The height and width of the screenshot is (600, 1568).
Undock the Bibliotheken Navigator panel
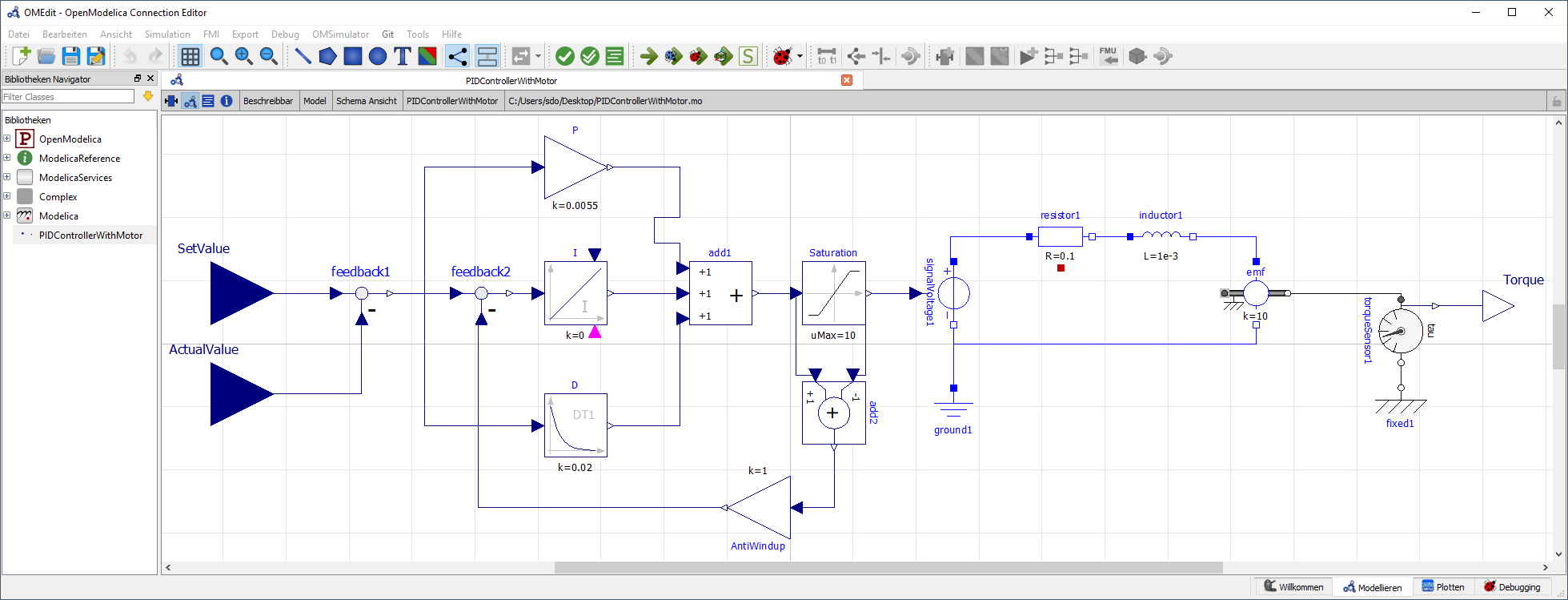coord(138,79)
